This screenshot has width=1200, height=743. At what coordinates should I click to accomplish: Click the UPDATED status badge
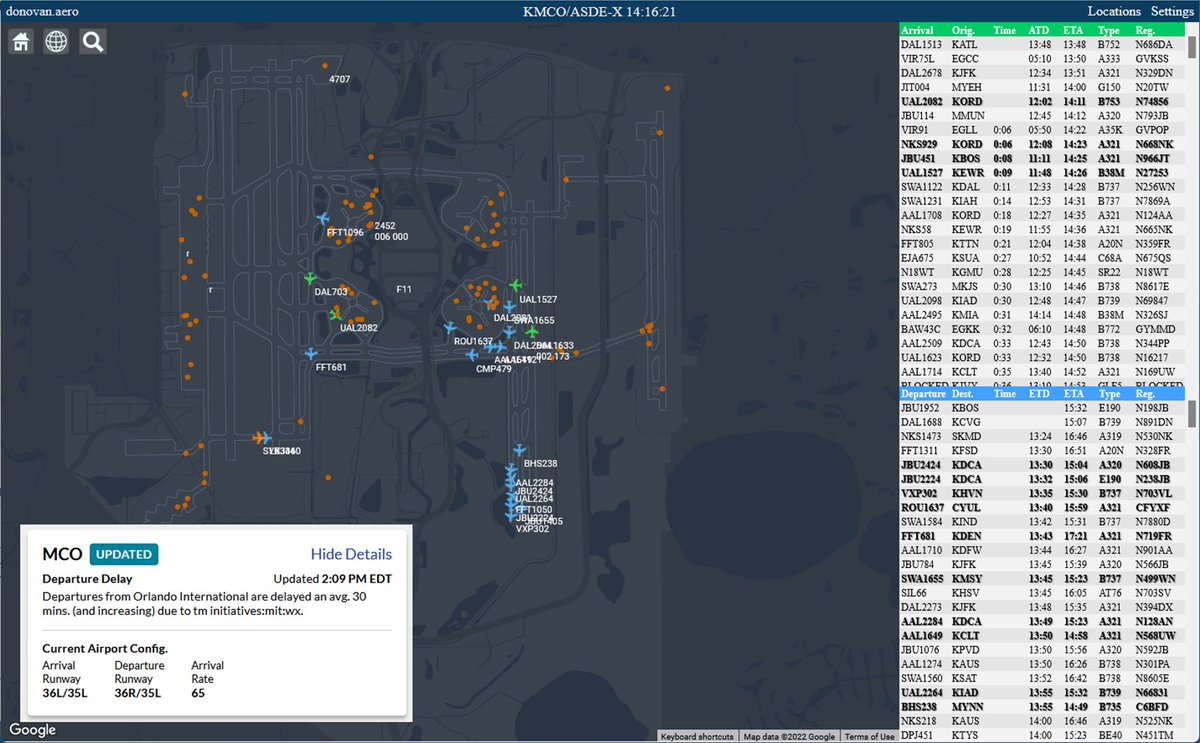(124, 554)
